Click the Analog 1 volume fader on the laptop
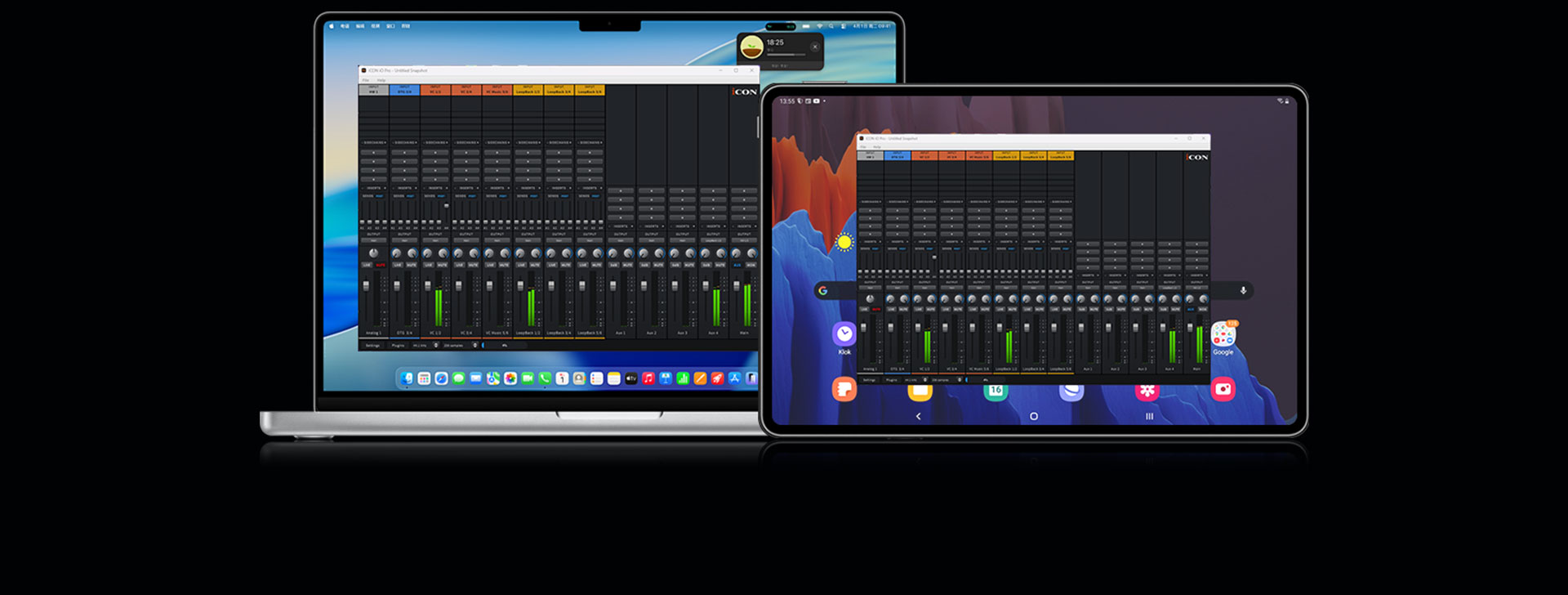The height and width of the screenshot is (595, 1568). click(x=366, y=286)
